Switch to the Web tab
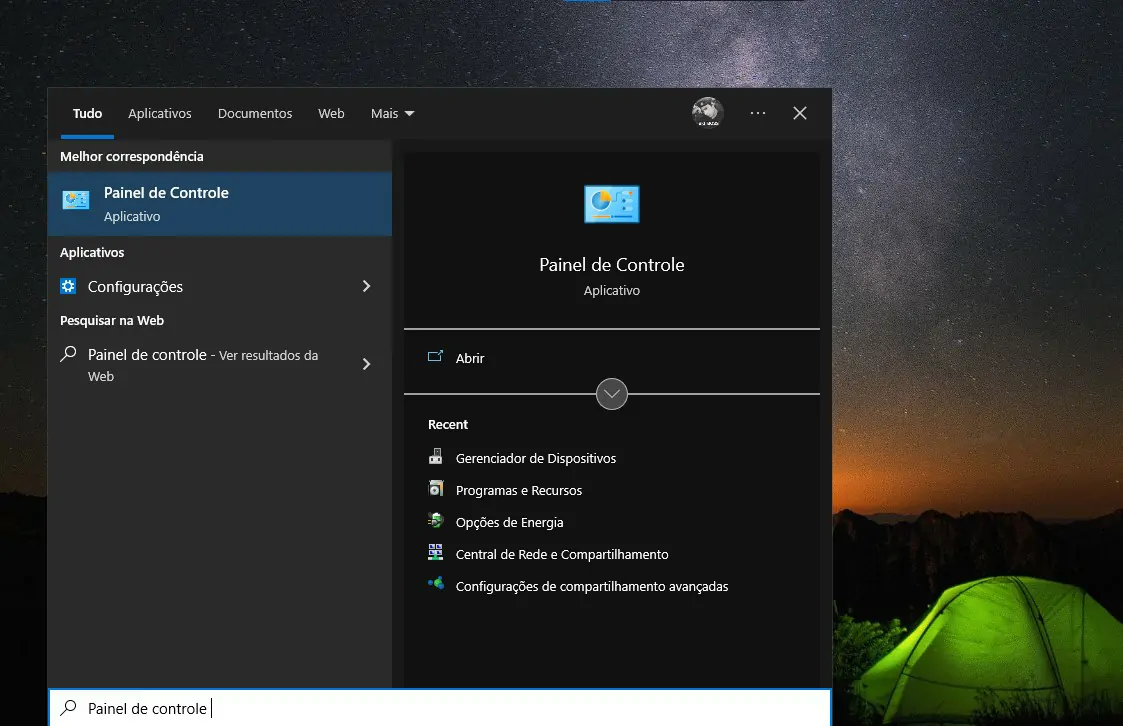 point(332,114)
